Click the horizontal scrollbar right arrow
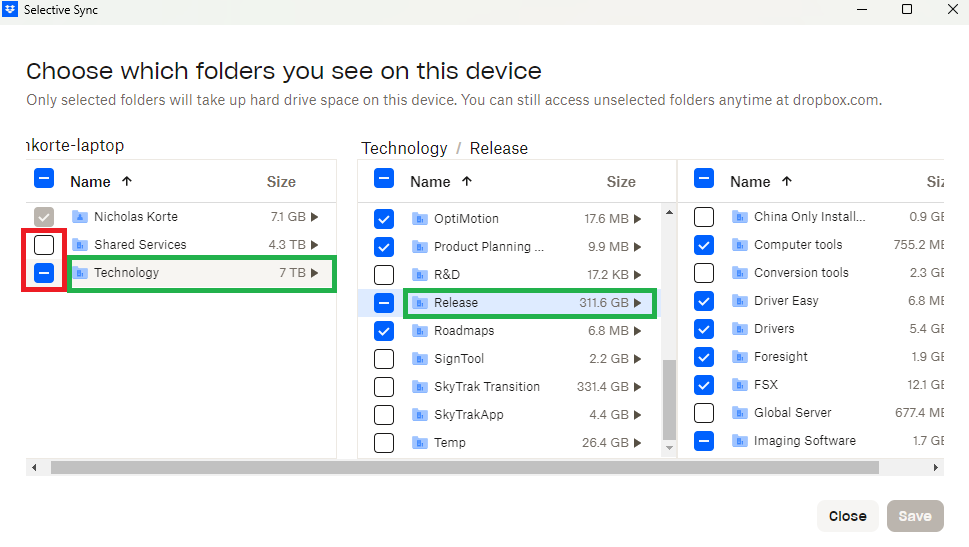Screen dimensions: 969x547 pyautogui.click(x=936, y=467)
